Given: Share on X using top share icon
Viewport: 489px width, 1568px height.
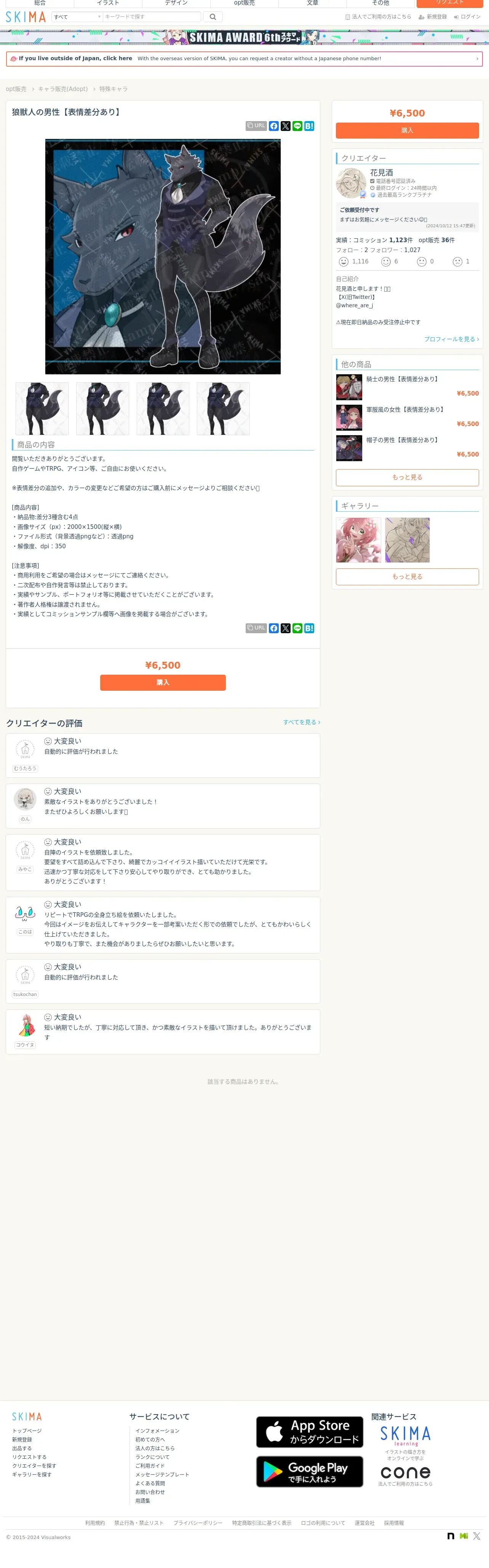Looking at the screenshot, I should (x=286, y=126).
